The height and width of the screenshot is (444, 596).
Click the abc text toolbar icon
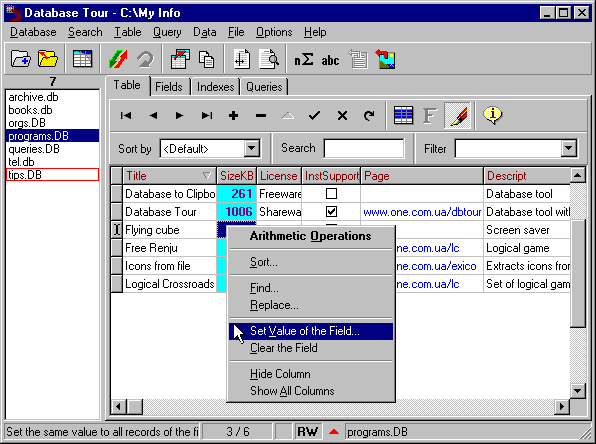[330, 60]
